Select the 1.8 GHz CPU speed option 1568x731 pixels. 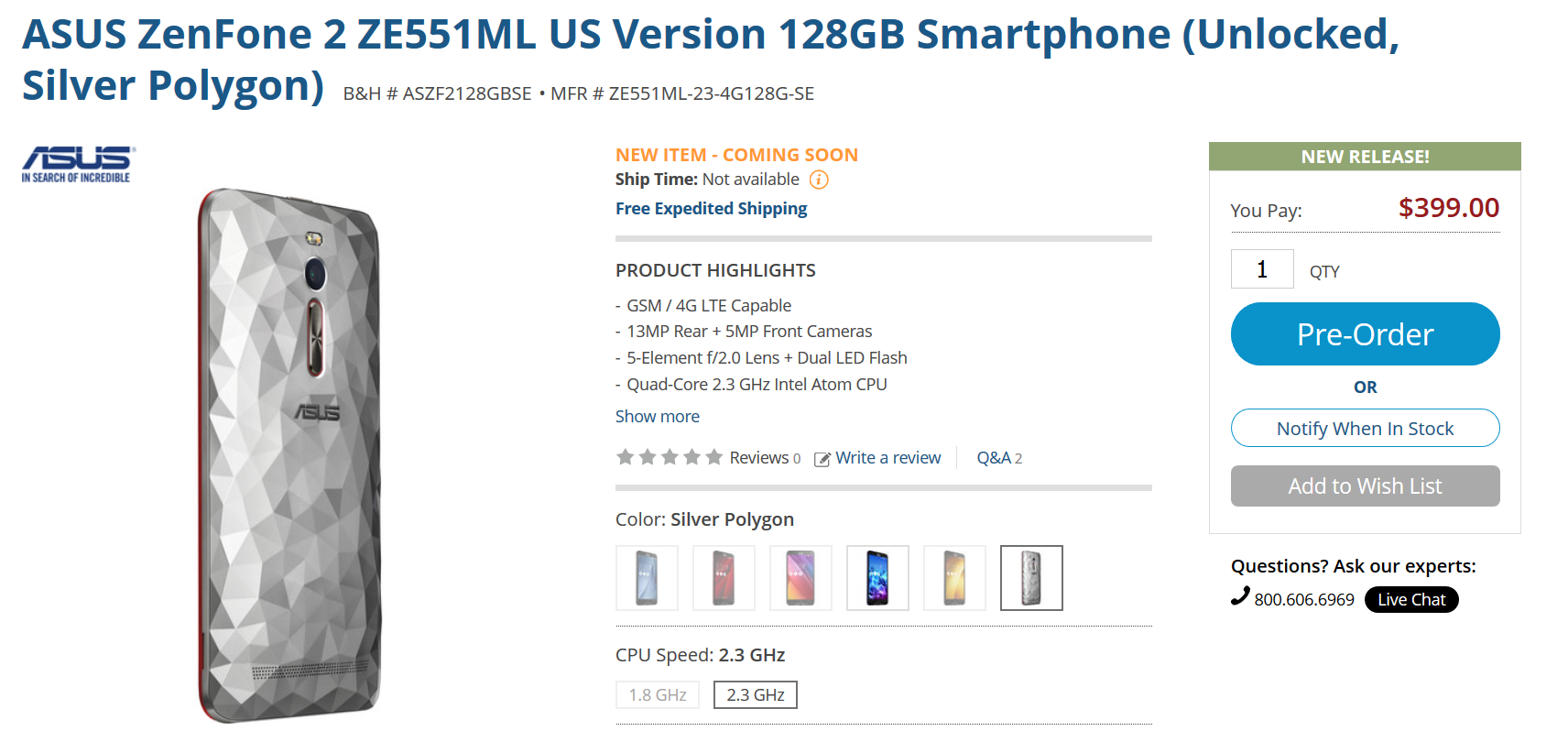[x=658, y=694]
